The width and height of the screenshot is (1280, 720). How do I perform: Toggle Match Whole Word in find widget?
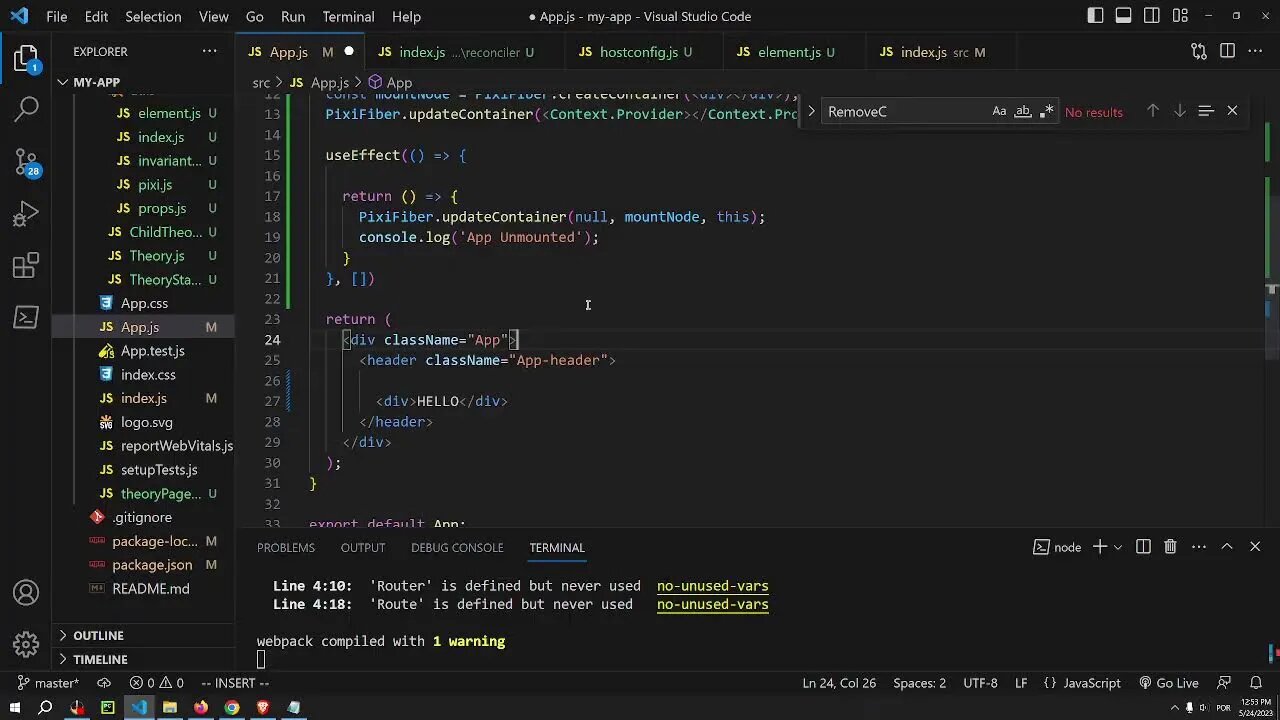1022,111
